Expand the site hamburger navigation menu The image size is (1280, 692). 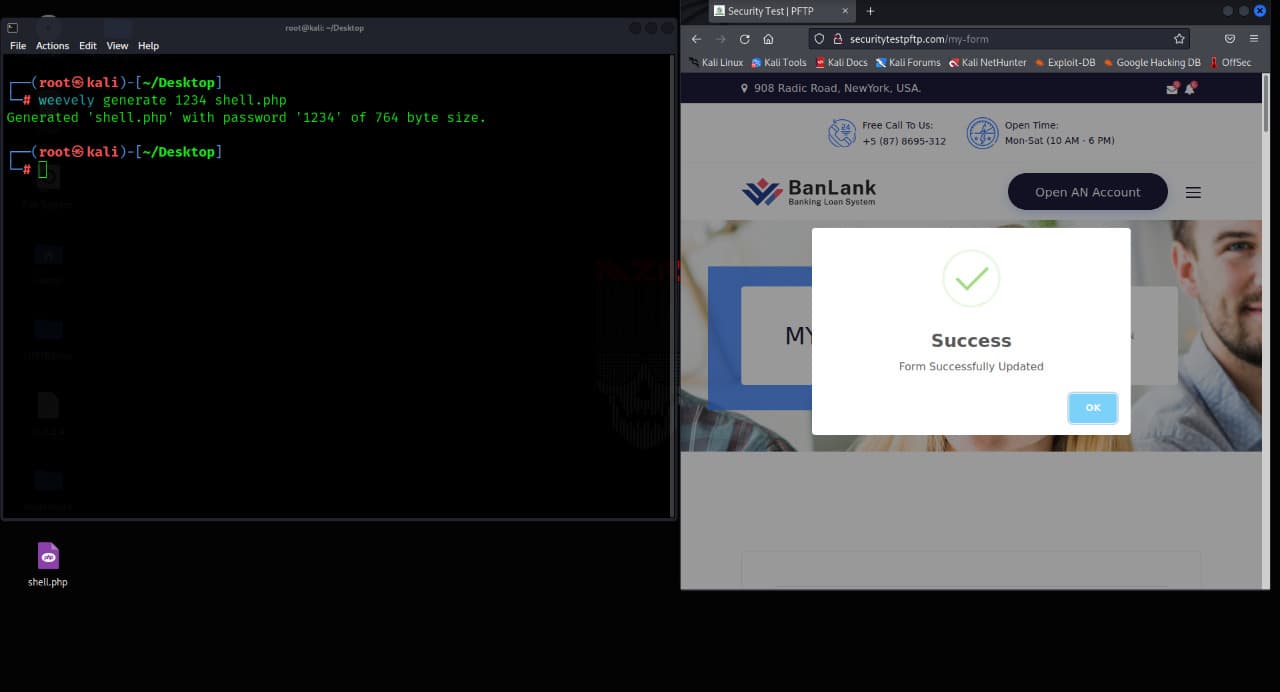(1193, 192)
